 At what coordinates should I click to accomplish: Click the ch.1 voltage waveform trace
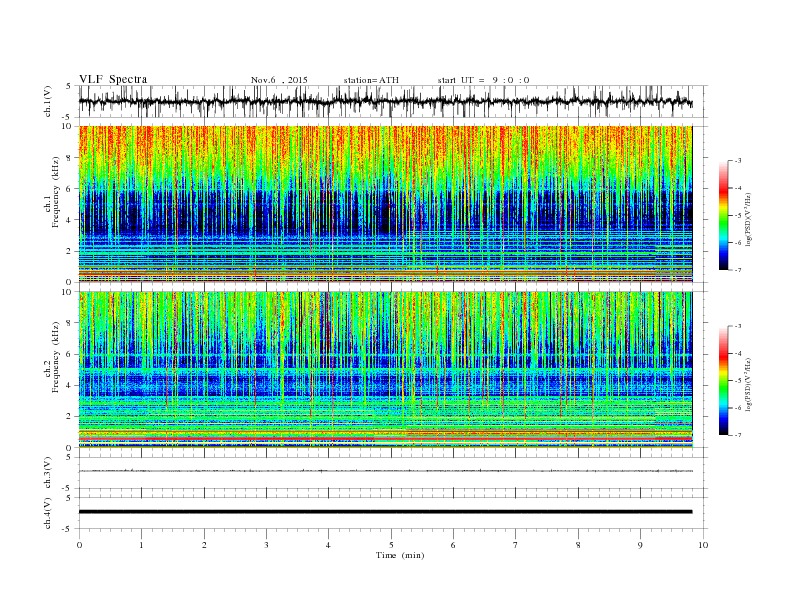pos(385,102)
